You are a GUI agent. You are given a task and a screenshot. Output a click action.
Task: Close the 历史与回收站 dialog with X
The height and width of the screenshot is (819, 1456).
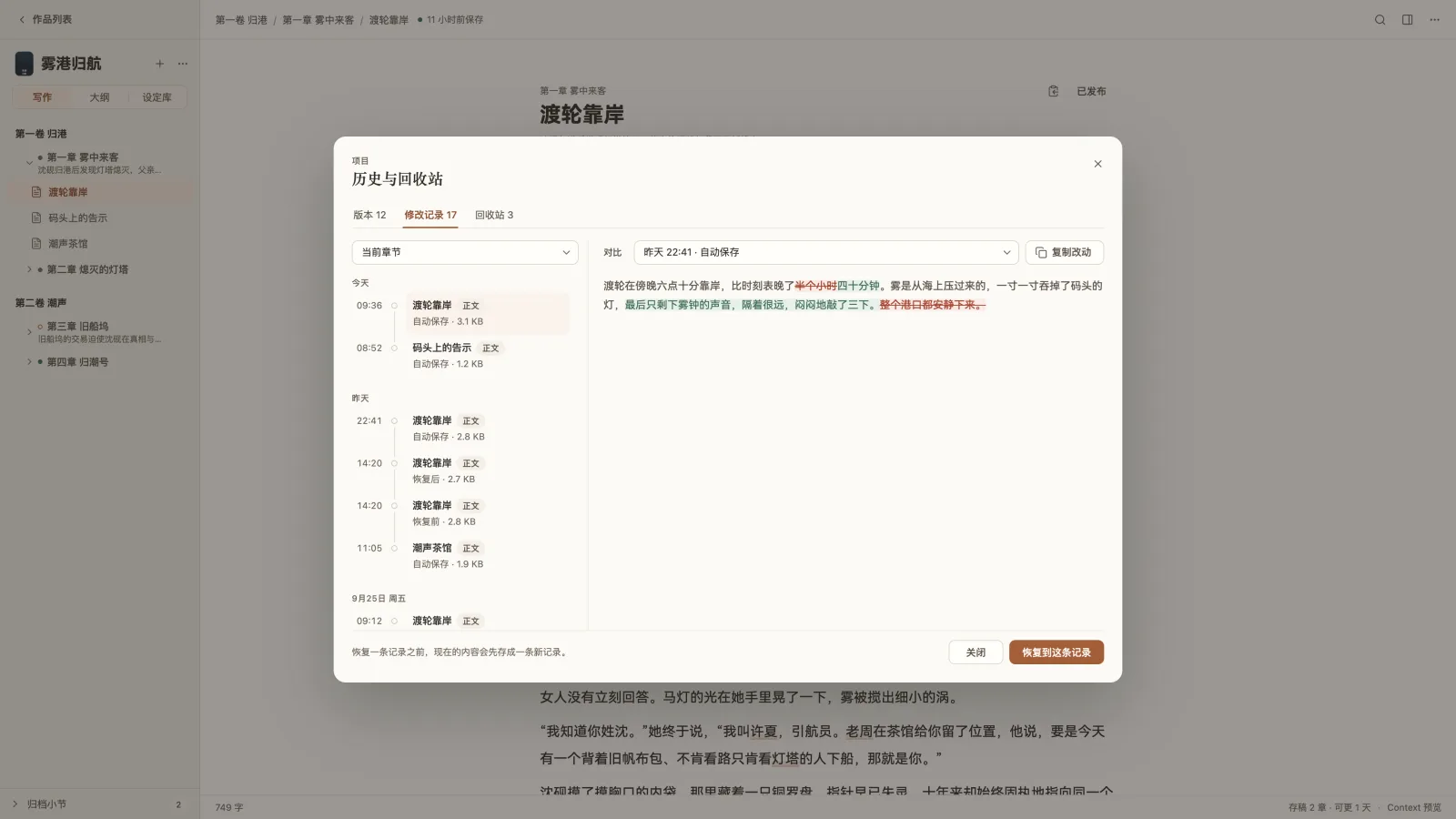coord(1097,164)
